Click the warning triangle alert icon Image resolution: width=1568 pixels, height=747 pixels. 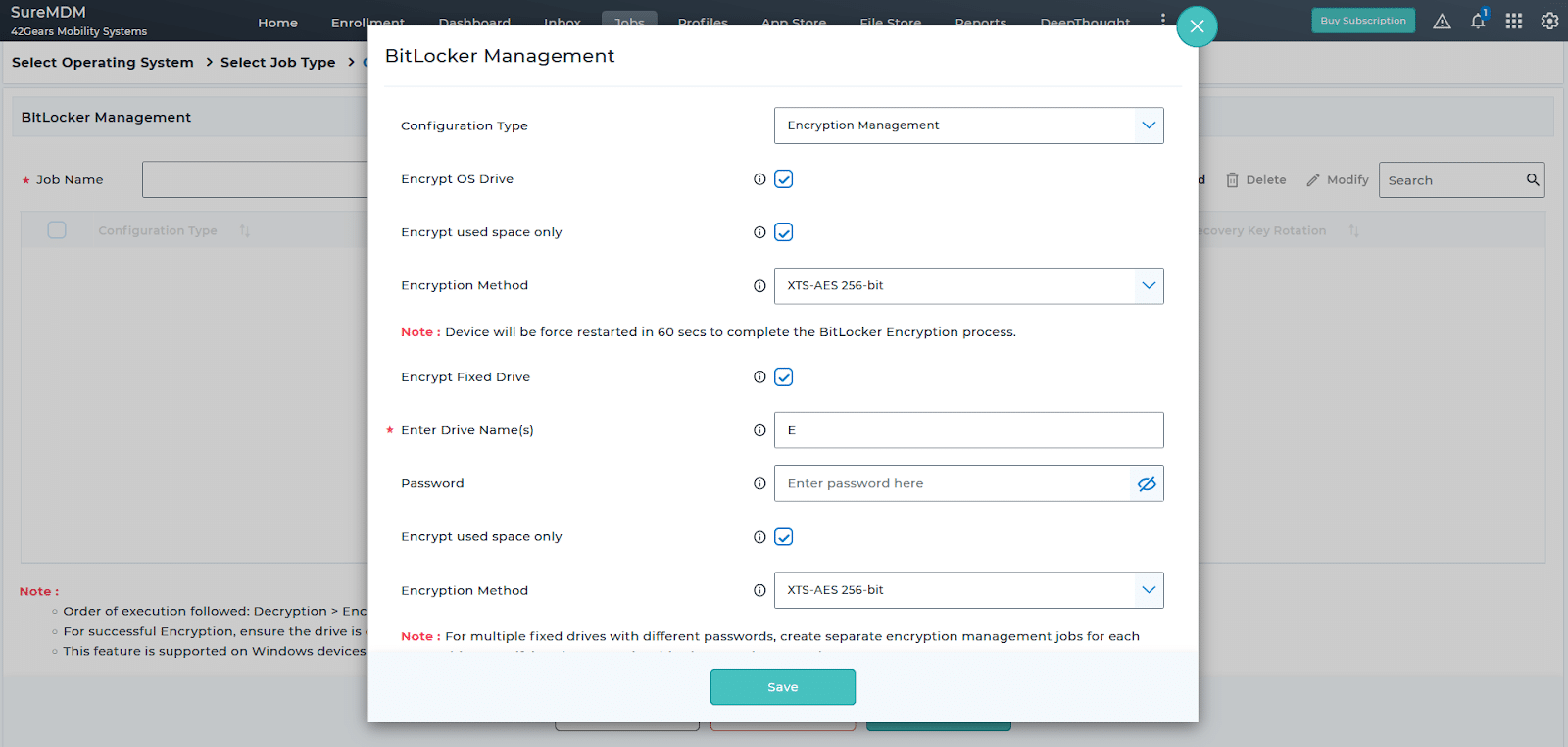pyautogui.click(x=1442, y=21)
